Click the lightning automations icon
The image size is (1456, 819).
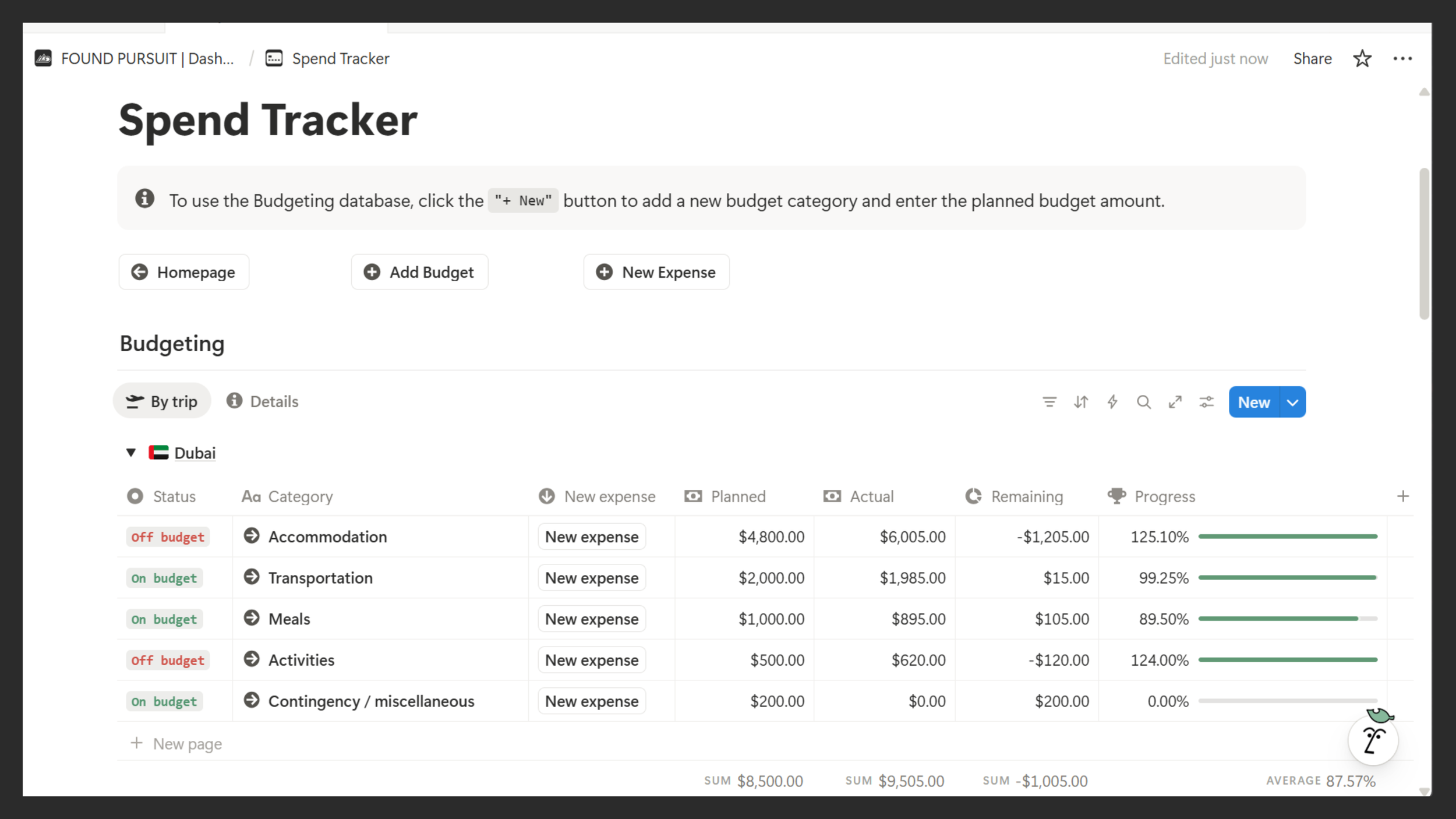[x=1112, y=402]
